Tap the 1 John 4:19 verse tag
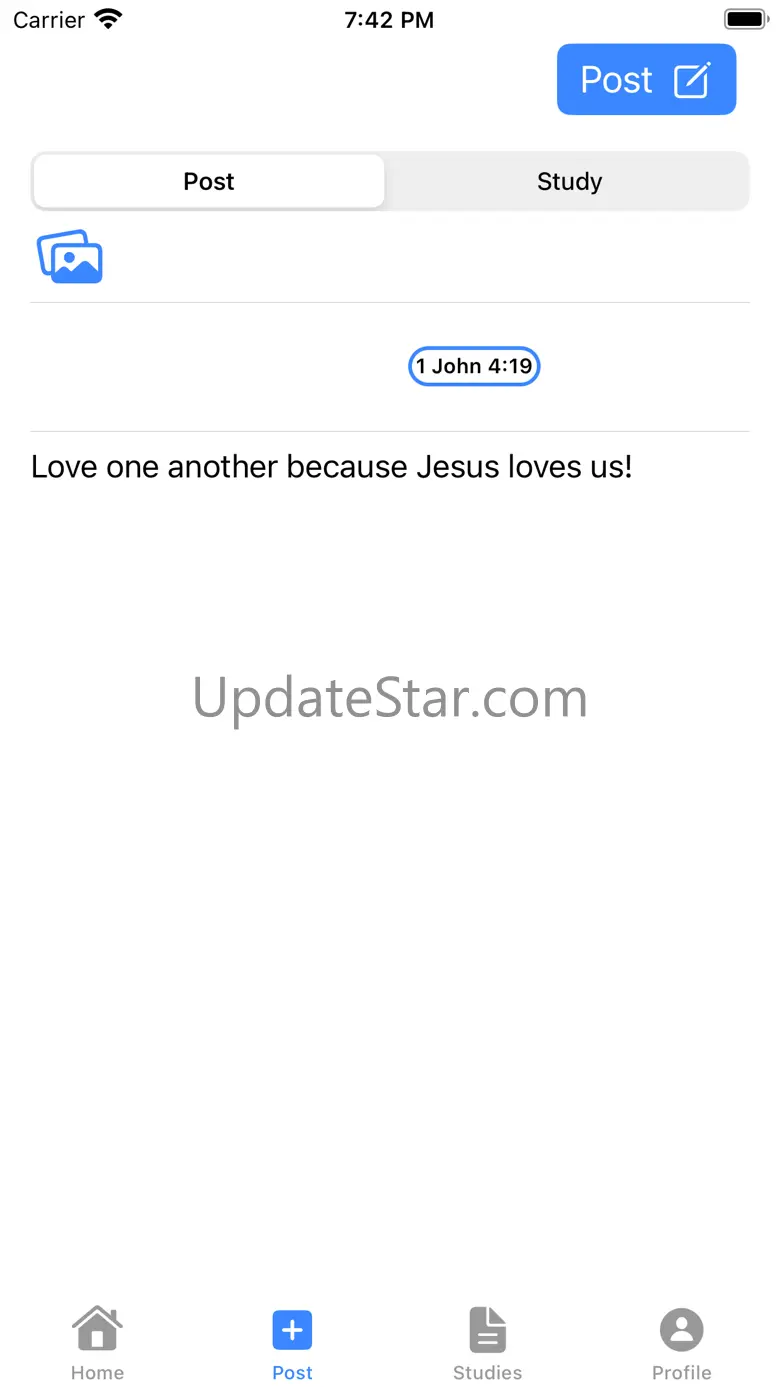 point(474,366)
